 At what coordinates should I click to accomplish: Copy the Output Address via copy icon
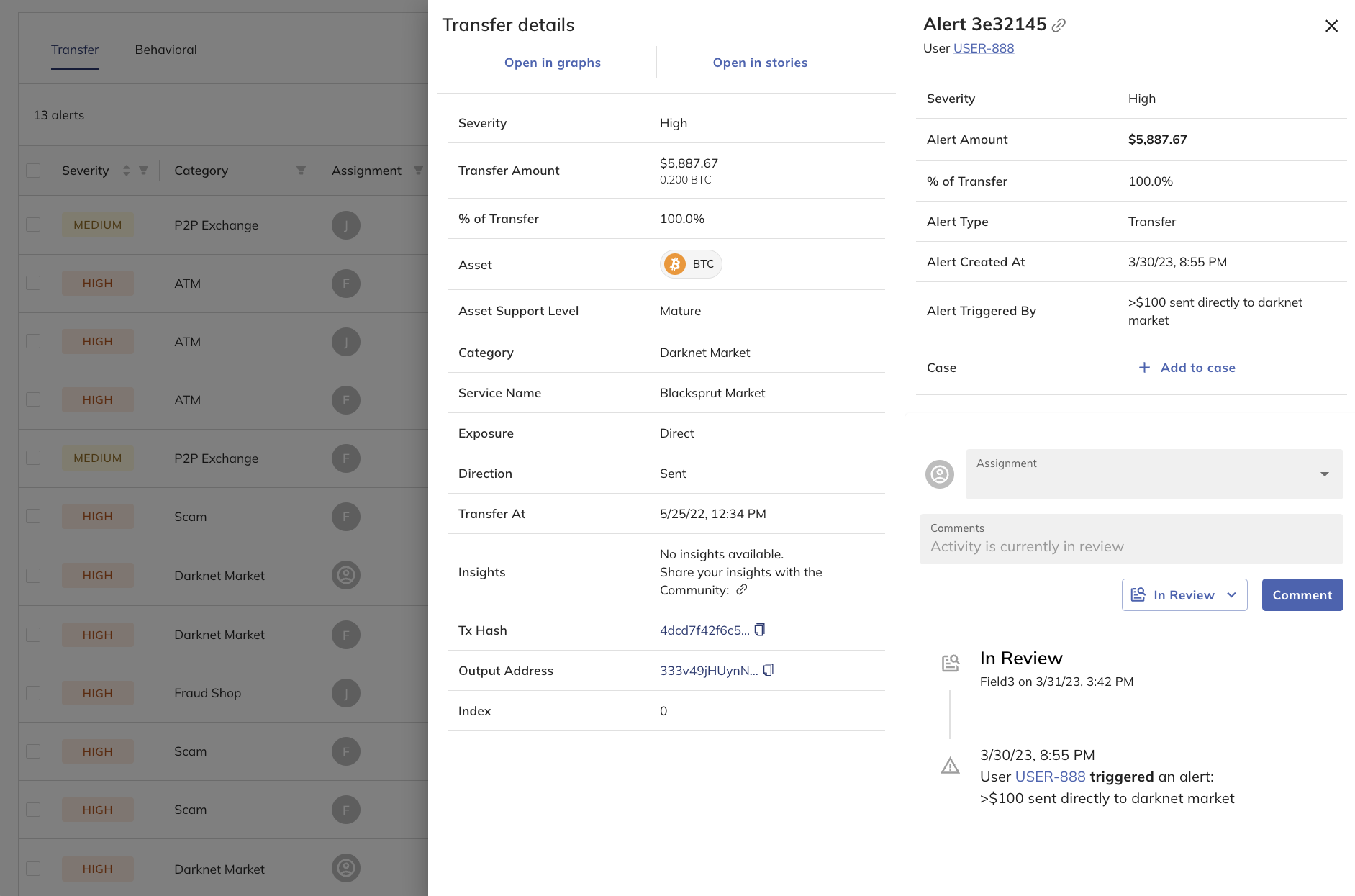769,670
